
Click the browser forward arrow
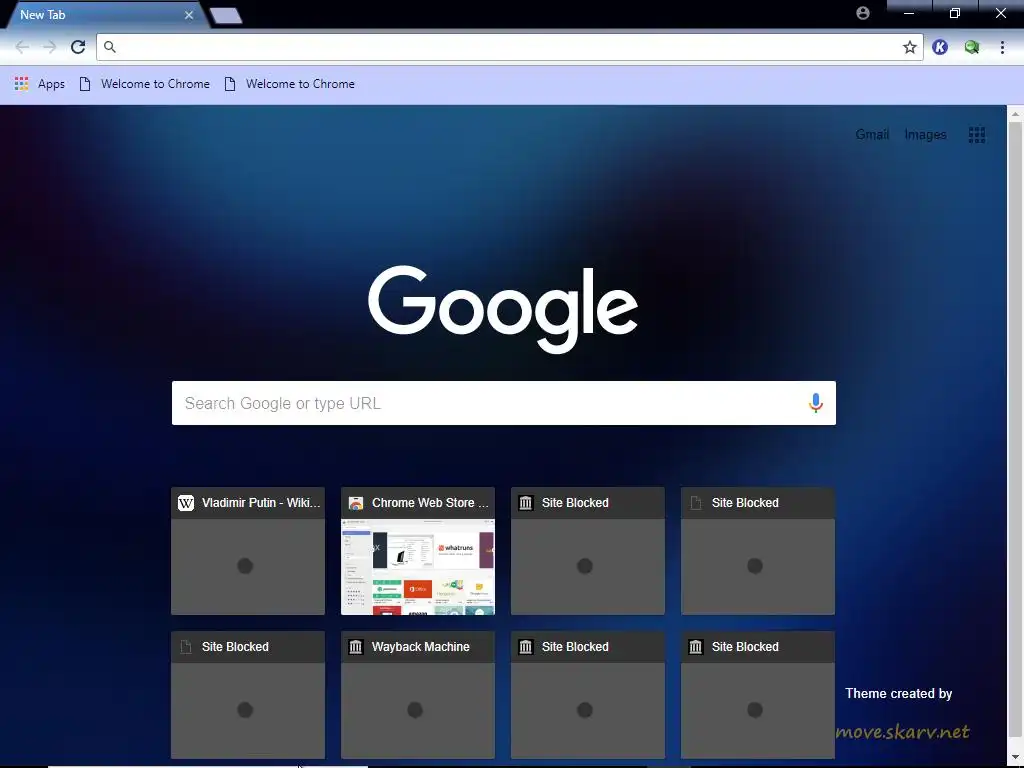click(x=50, y=47)
